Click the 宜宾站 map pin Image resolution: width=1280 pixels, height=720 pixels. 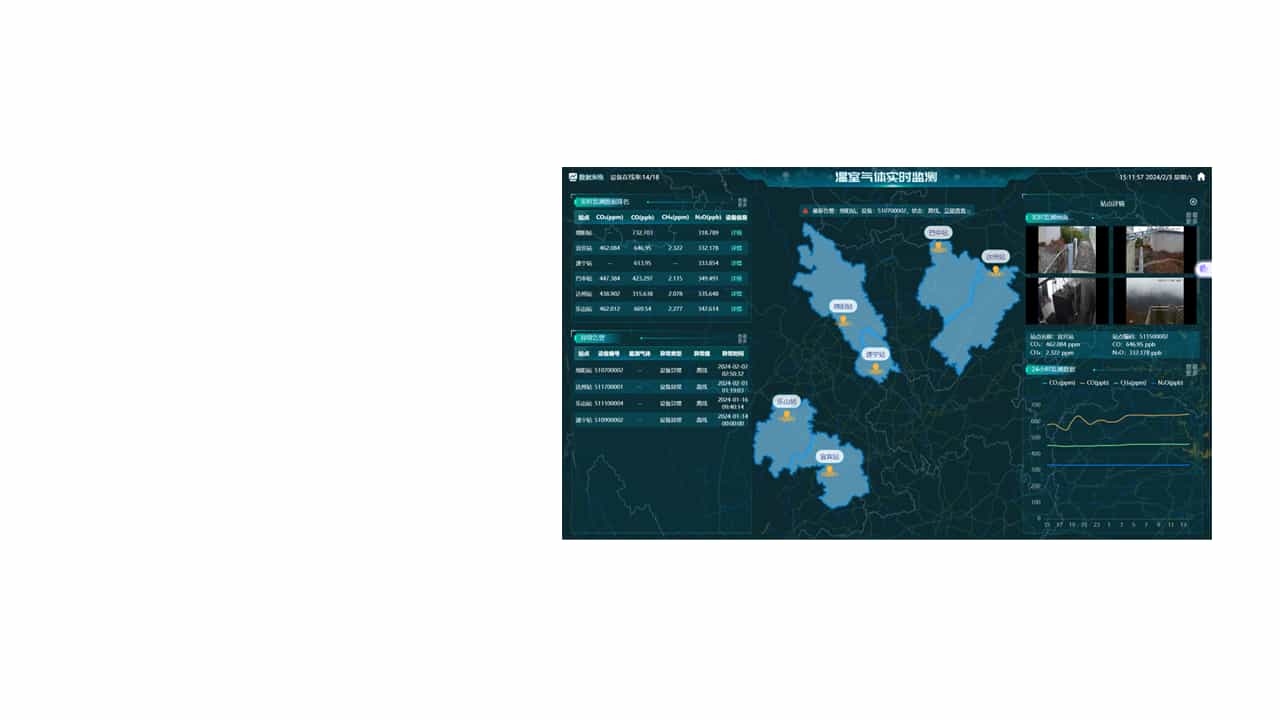click(x=829, y=470)
